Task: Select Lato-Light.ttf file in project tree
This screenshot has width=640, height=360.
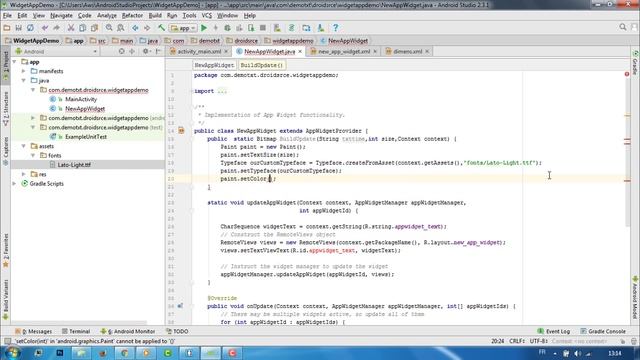Action: (74, 165)
